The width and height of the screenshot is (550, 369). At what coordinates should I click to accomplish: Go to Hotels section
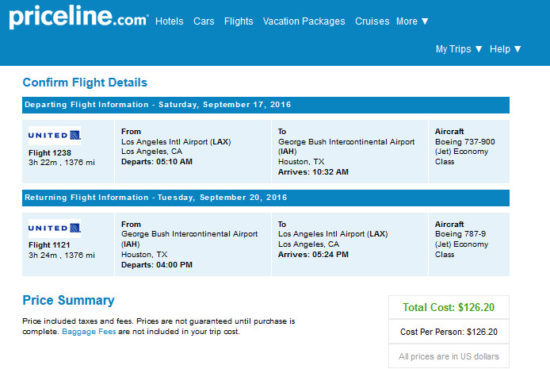(x=169, y=21)
